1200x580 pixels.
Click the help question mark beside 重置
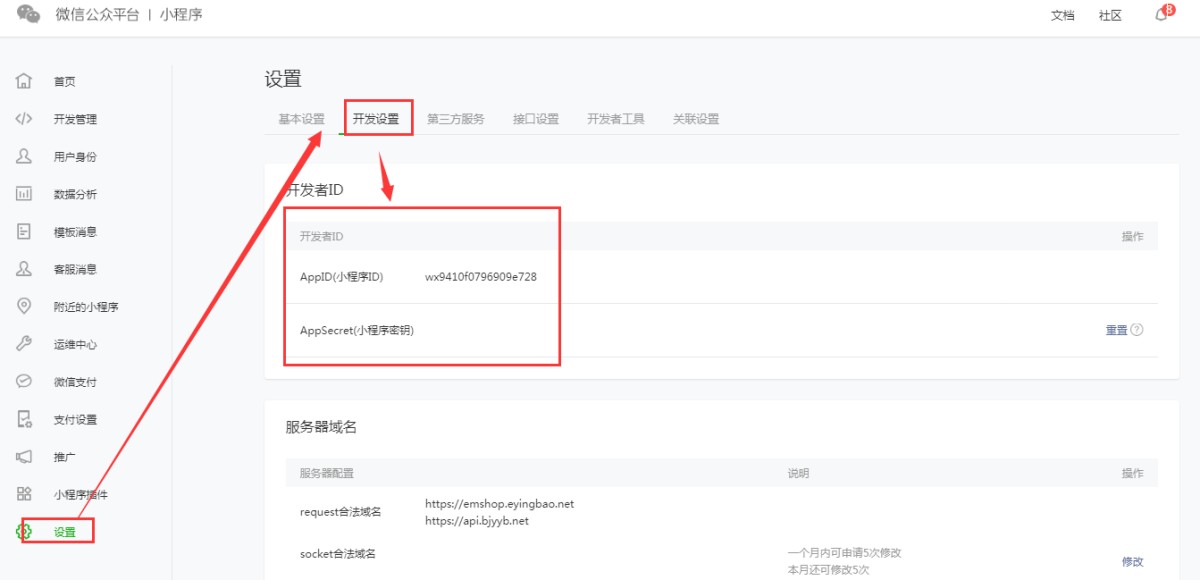[1137, 330]
